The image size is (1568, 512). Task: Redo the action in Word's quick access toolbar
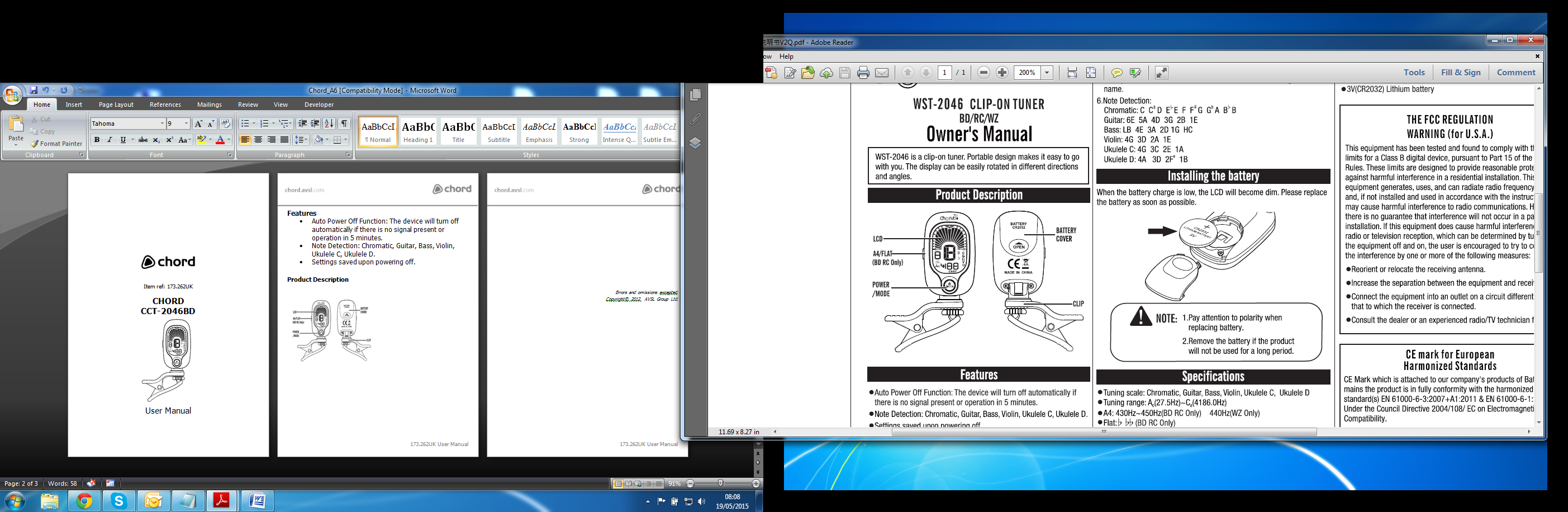tap(64, 90)
